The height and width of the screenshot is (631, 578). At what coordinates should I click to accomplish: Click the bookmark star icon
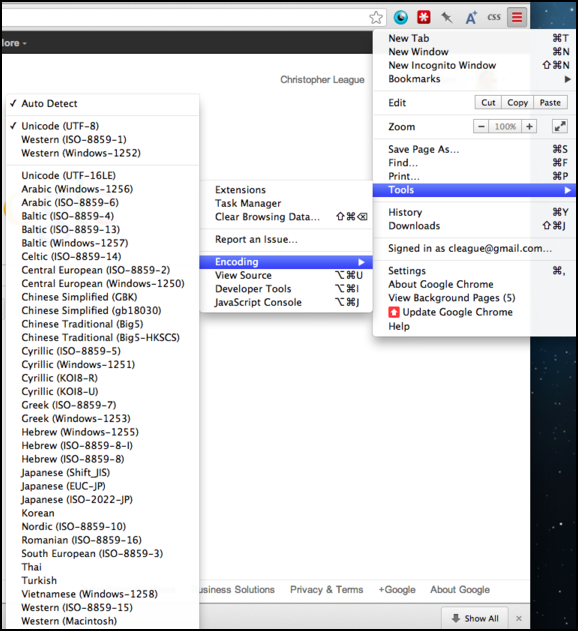coord(376,17)
